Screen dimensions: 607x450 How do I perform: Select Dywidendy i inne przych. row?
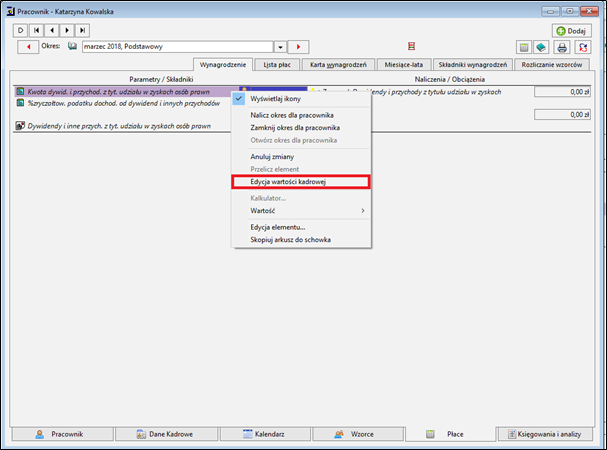coord(119,126)
